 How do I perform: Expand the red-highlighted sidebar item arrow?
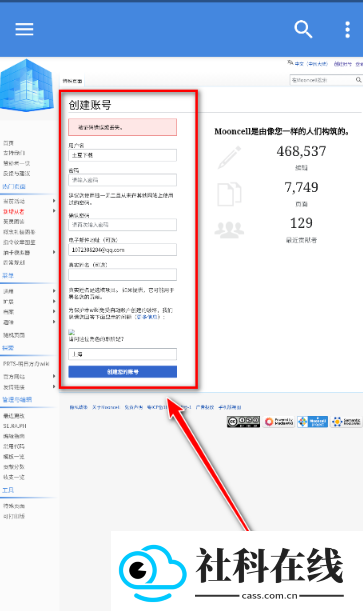[54, 211]
